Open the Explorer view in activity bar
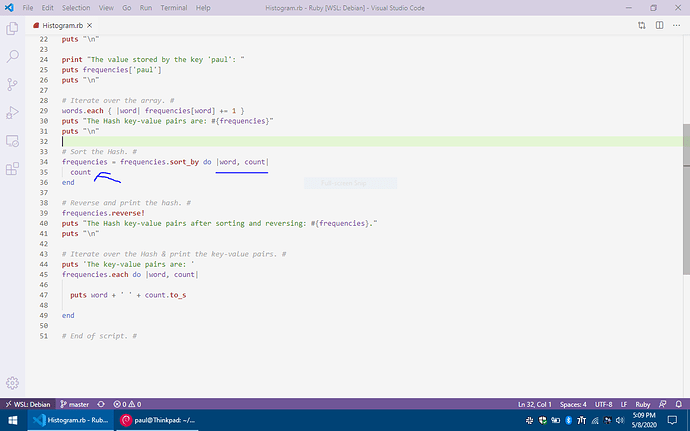Screen dimensions: 690x431 pos(12,29)
